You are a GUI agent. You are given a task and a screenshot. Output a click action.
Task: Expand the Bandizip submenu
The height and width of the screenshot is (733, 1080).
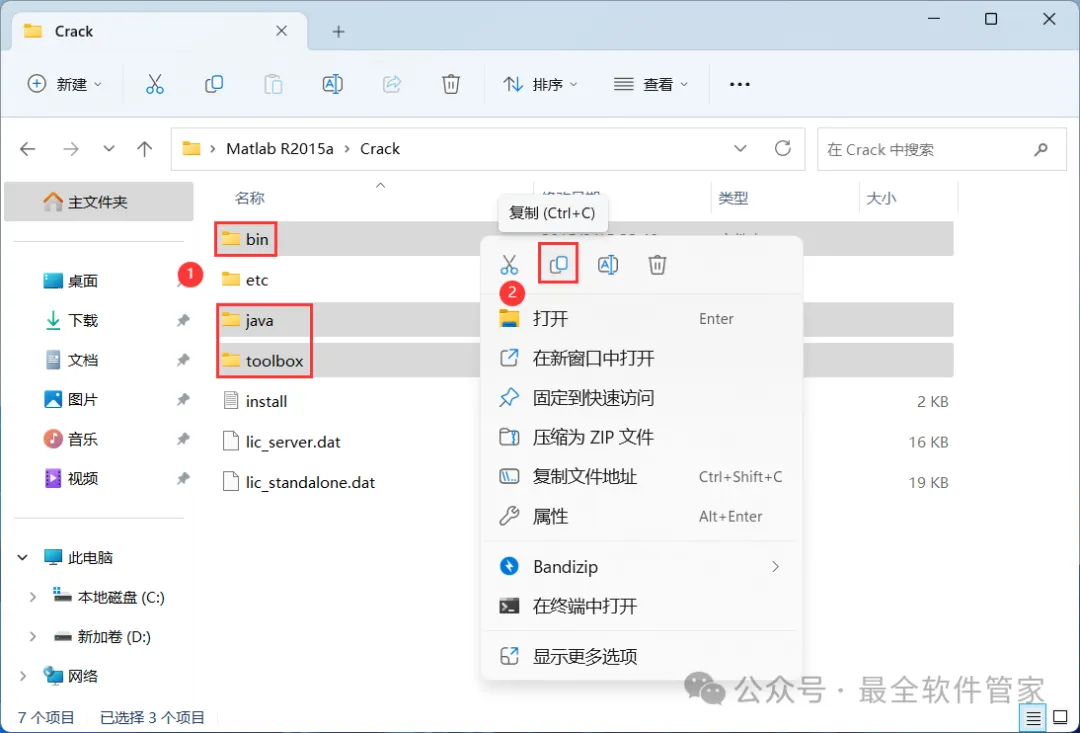coord(776,566)
